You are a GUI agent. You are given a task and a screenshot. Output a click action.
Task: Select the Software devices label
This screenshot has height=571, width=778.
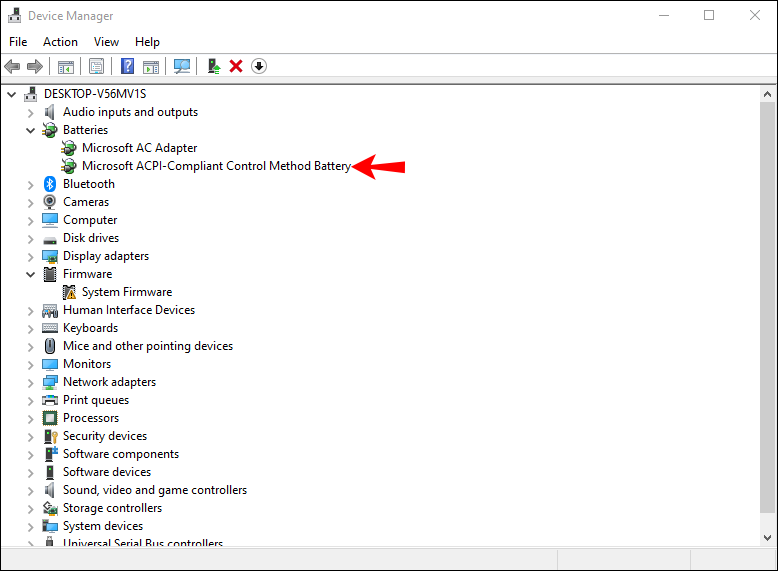(107, 472)
